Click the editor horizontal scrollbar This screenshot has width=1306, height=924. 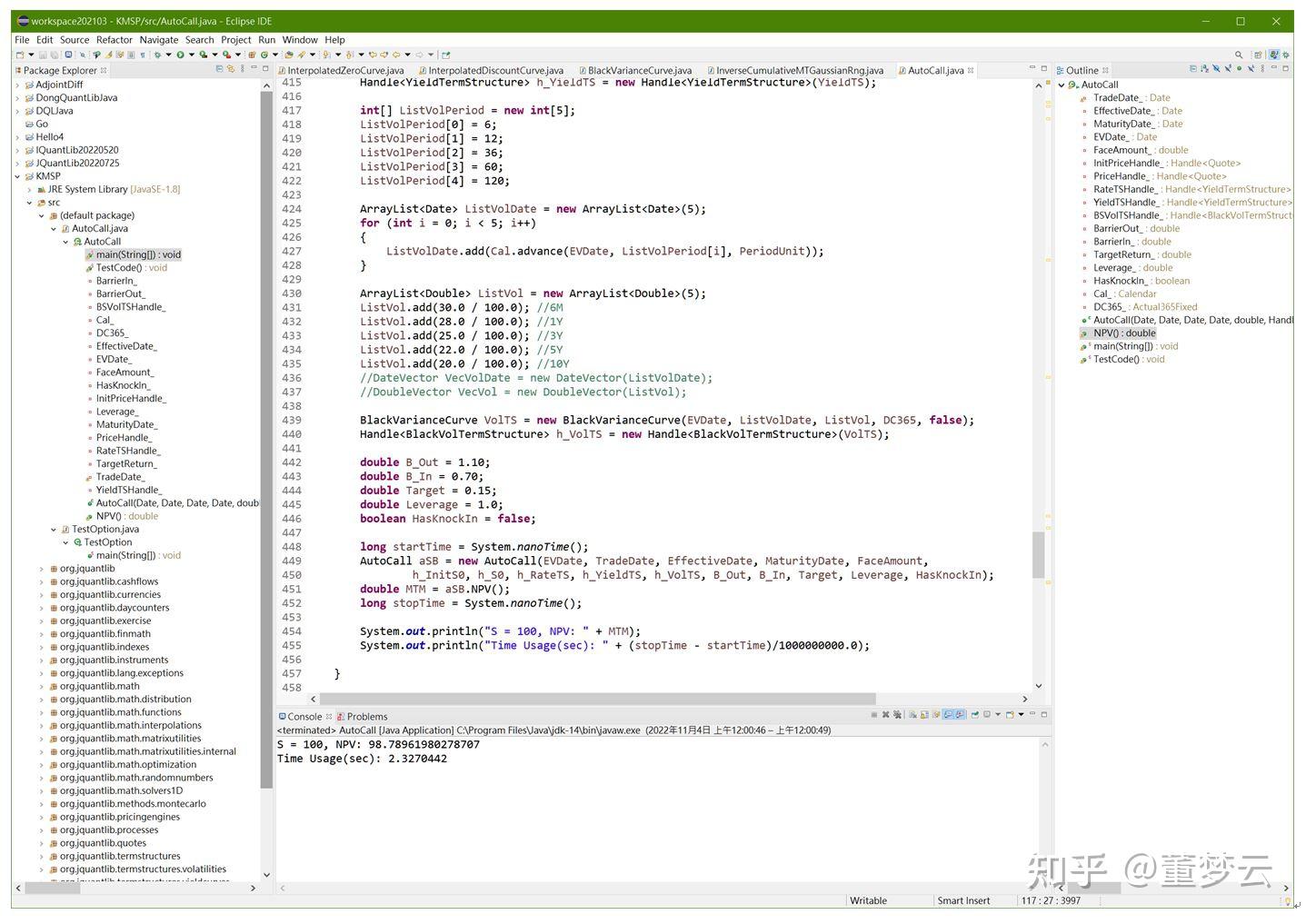coord(598,699)
